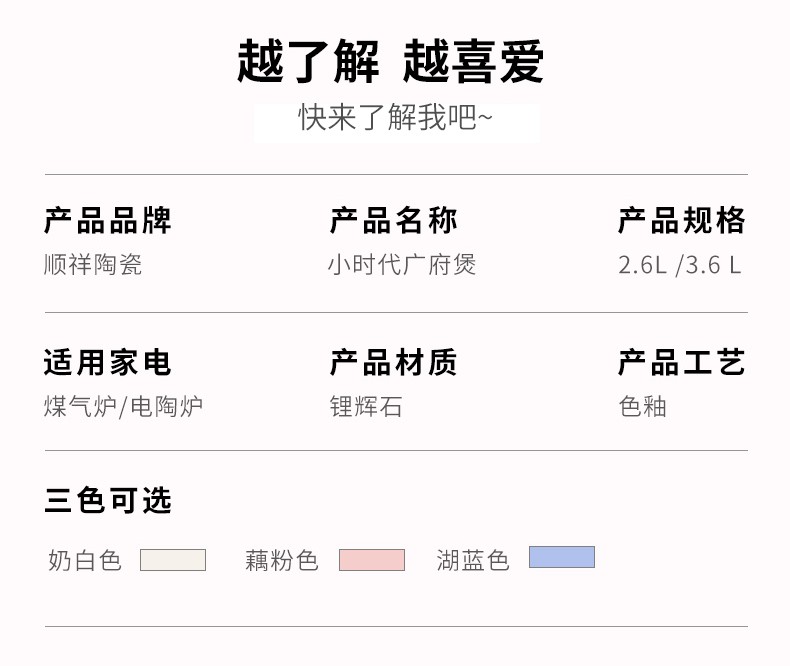Click the 适用家电 heading

[108, 362]
